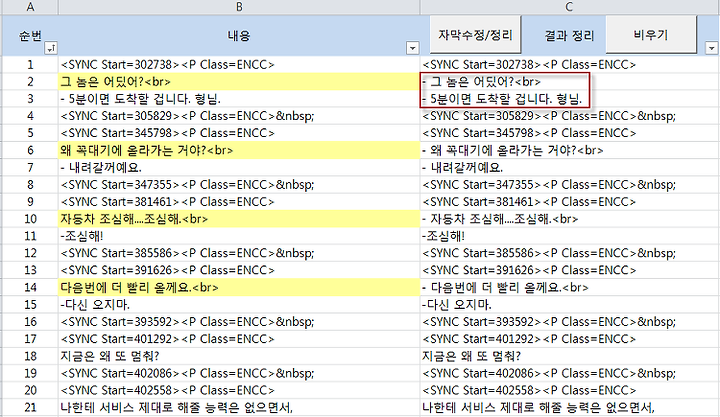Select column C cell '-조심해!'
The height and width of the screenshot is (417, 720).
click(x=570, y=236)
